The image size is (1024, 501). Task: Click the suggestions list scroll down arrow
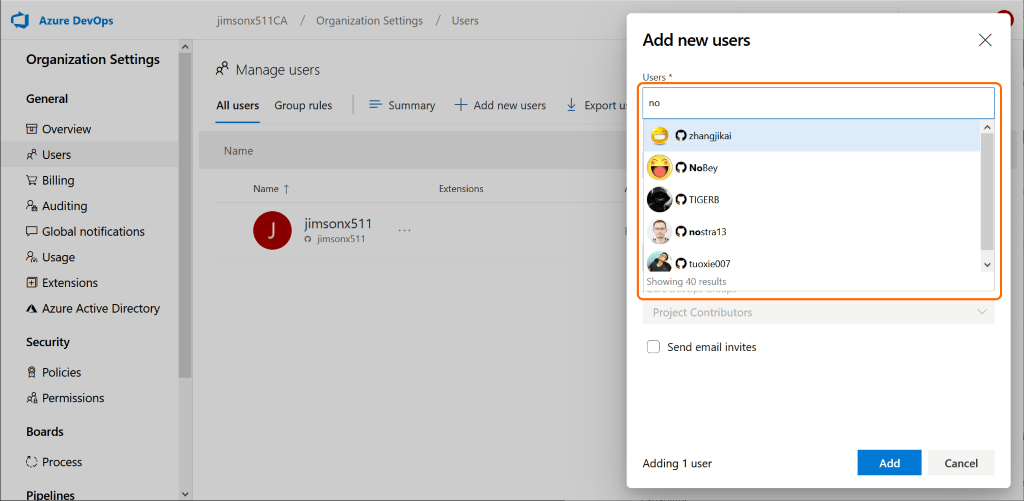pyautogui.click(x=987, y=265)
